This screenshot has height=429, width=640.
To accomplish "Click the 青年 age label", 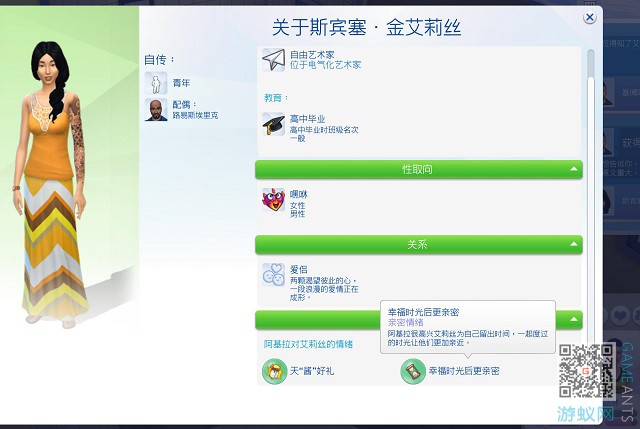I will pos(181,83).
